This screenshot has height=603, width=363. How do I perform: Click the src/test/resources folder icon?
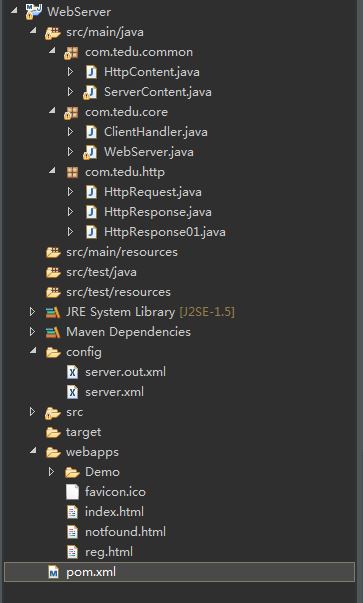[x=53, y=292]
